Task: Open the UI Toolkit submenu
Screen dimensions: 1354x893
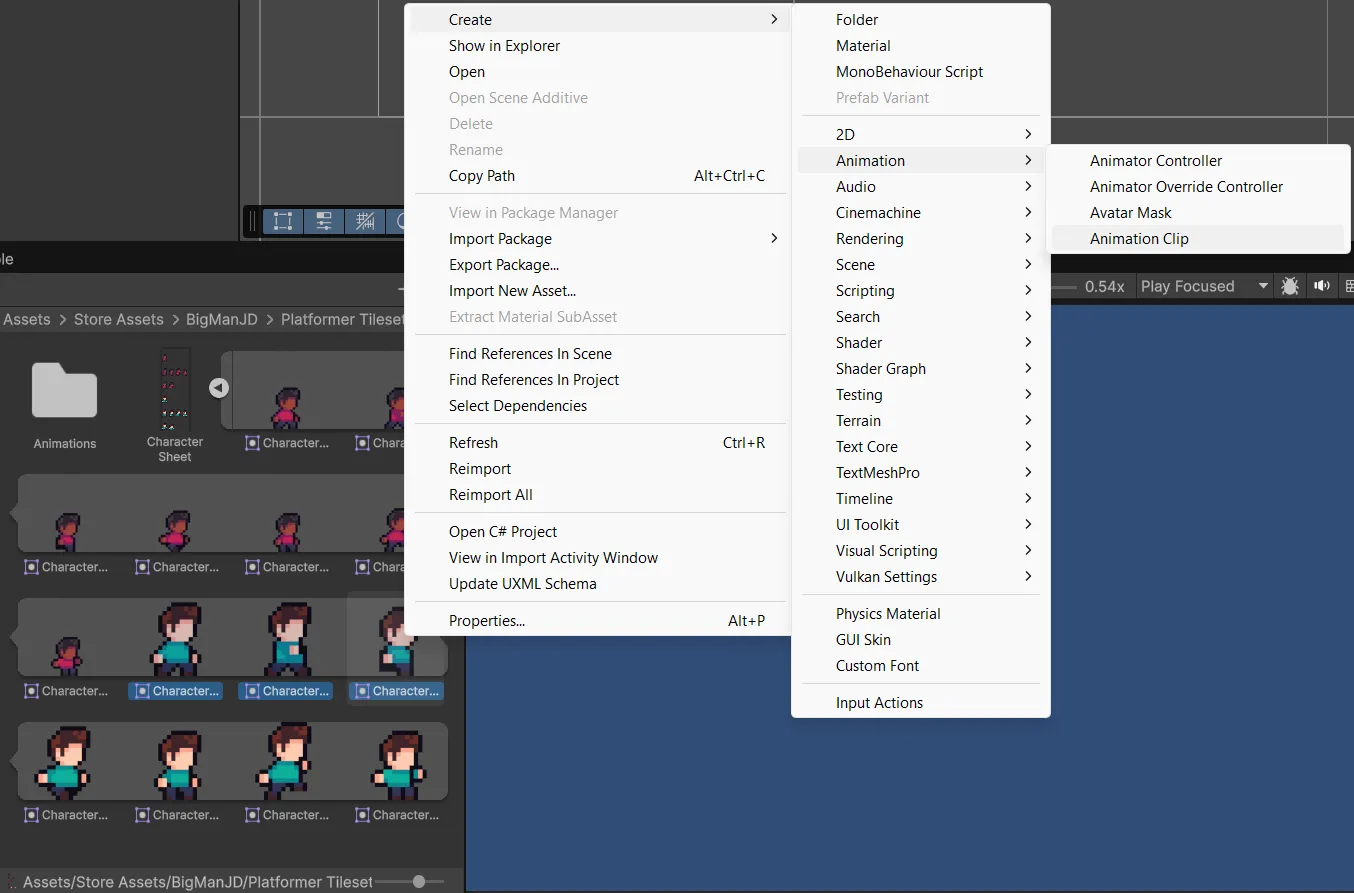Action: (x=920, y=525)
